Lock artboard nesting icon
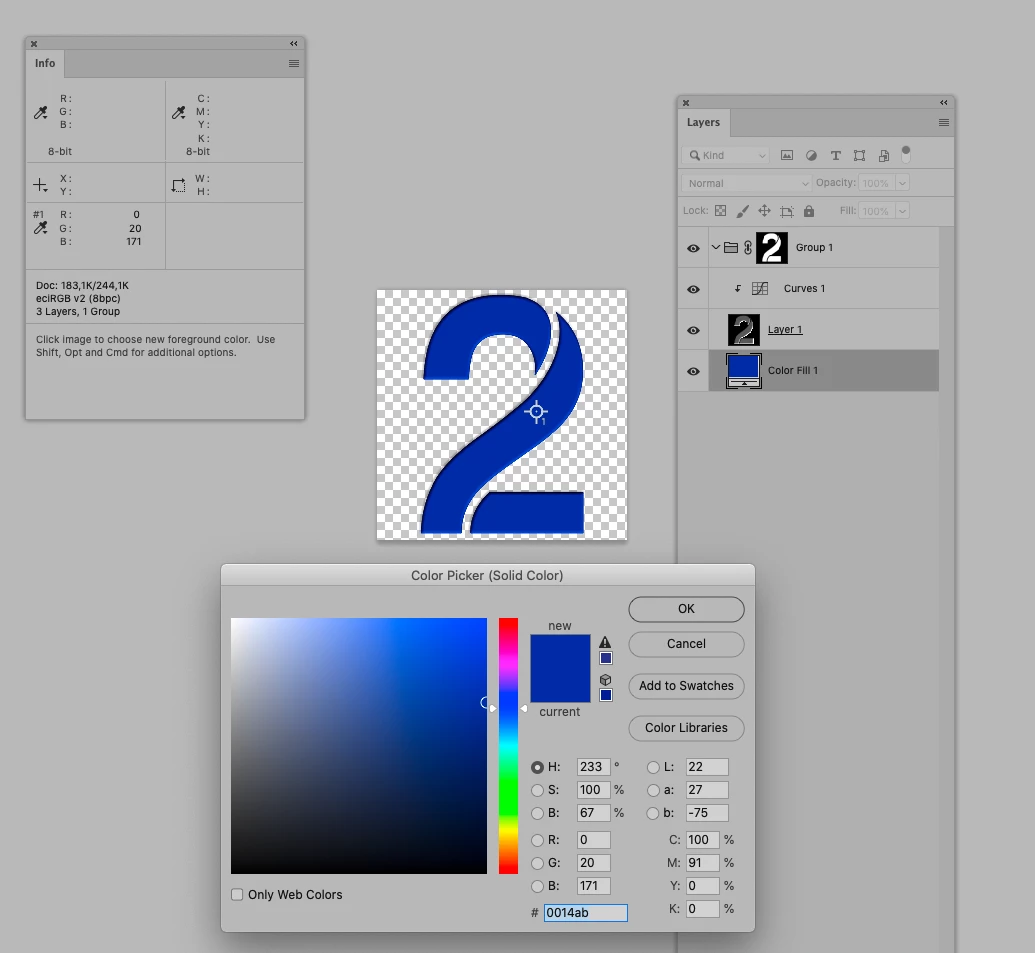 click(787, 211)
